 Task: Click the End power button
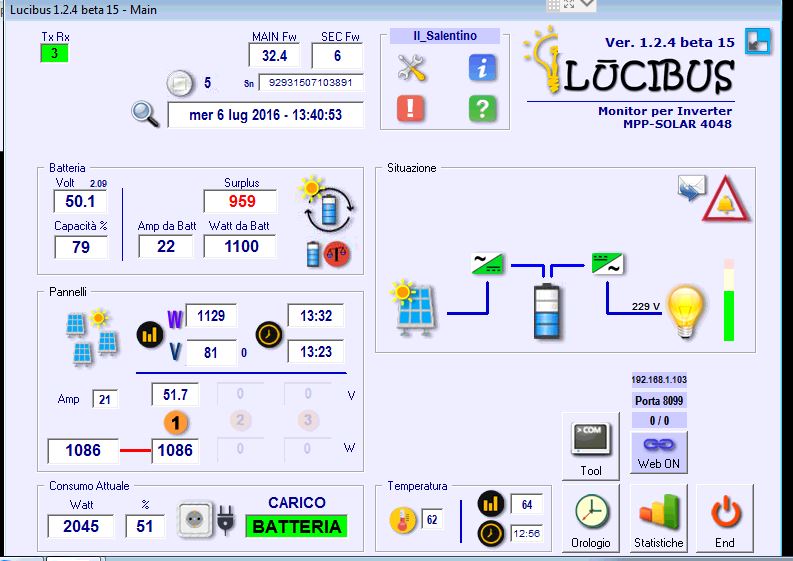coord(725,519)
